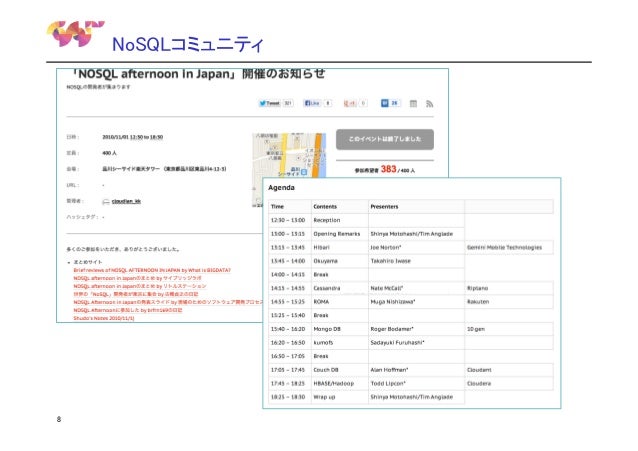Click the Contents column header
This screenshot has width=638, height=451.
tap(340, 206)
